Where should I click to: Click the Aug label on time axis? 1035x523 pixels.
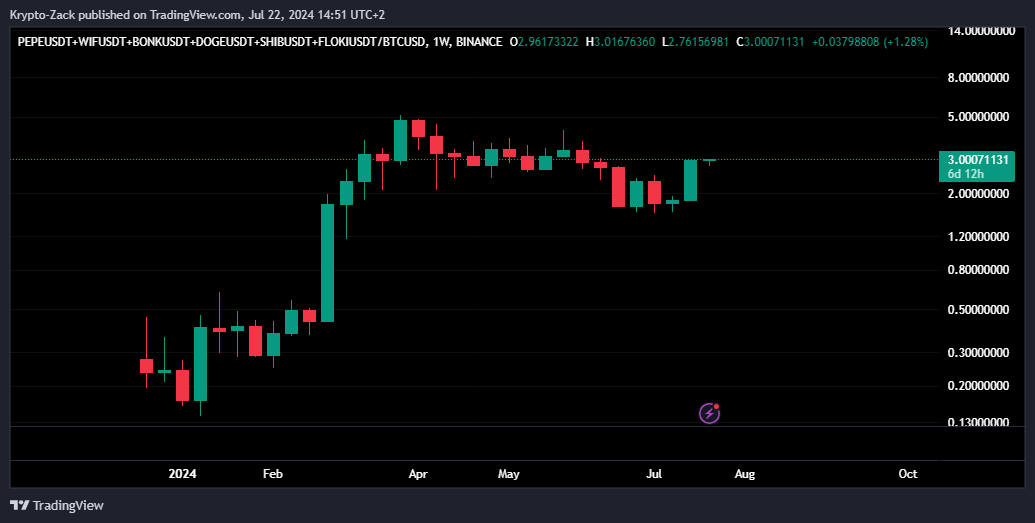point(745,473)
